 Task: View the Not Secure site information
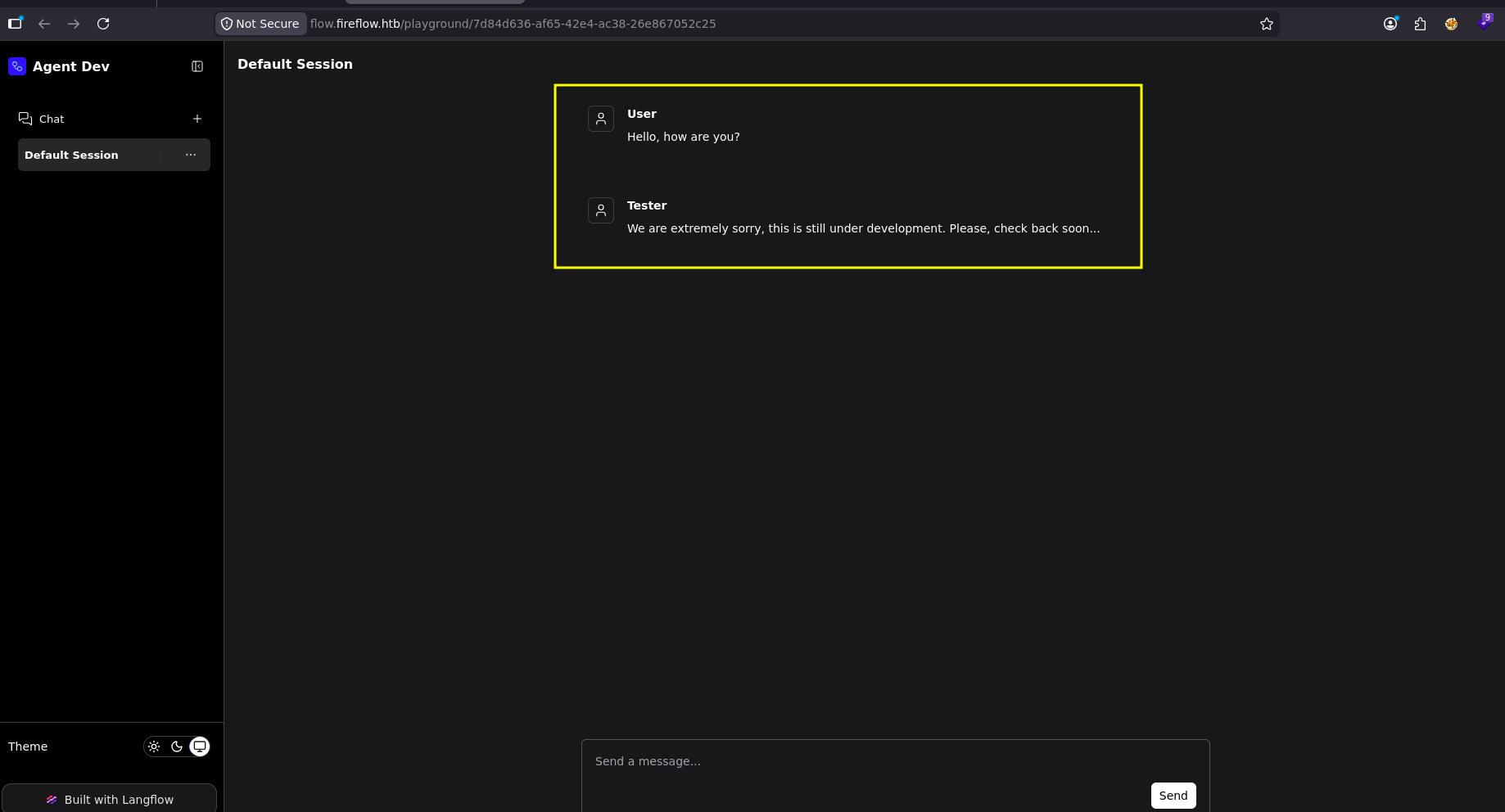click(260, 24)
